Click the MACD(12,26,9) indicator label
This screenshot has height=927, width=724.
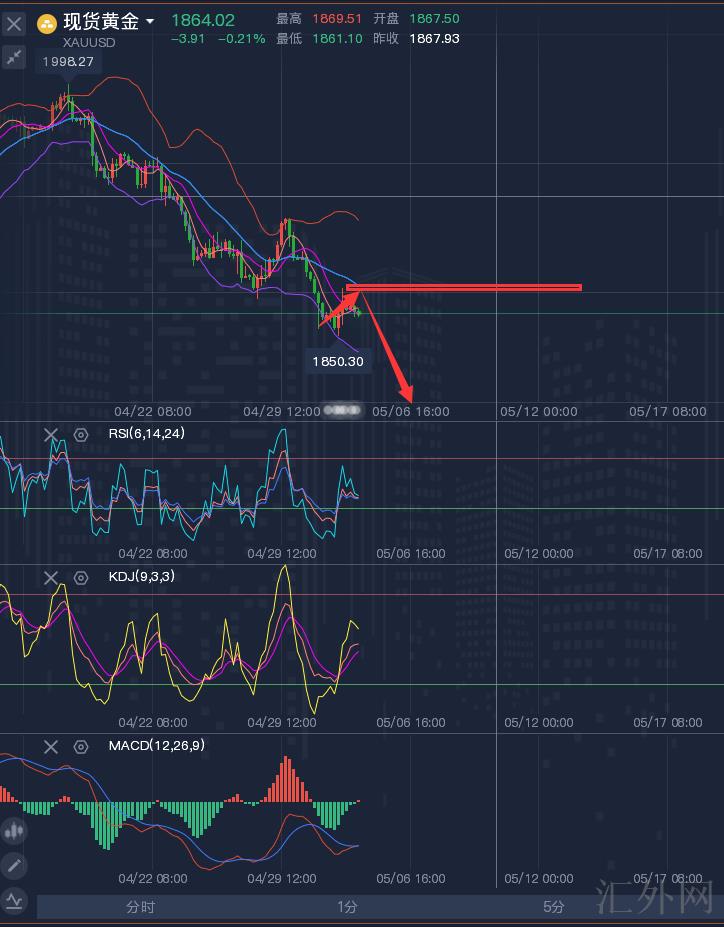tap(156, 746)
